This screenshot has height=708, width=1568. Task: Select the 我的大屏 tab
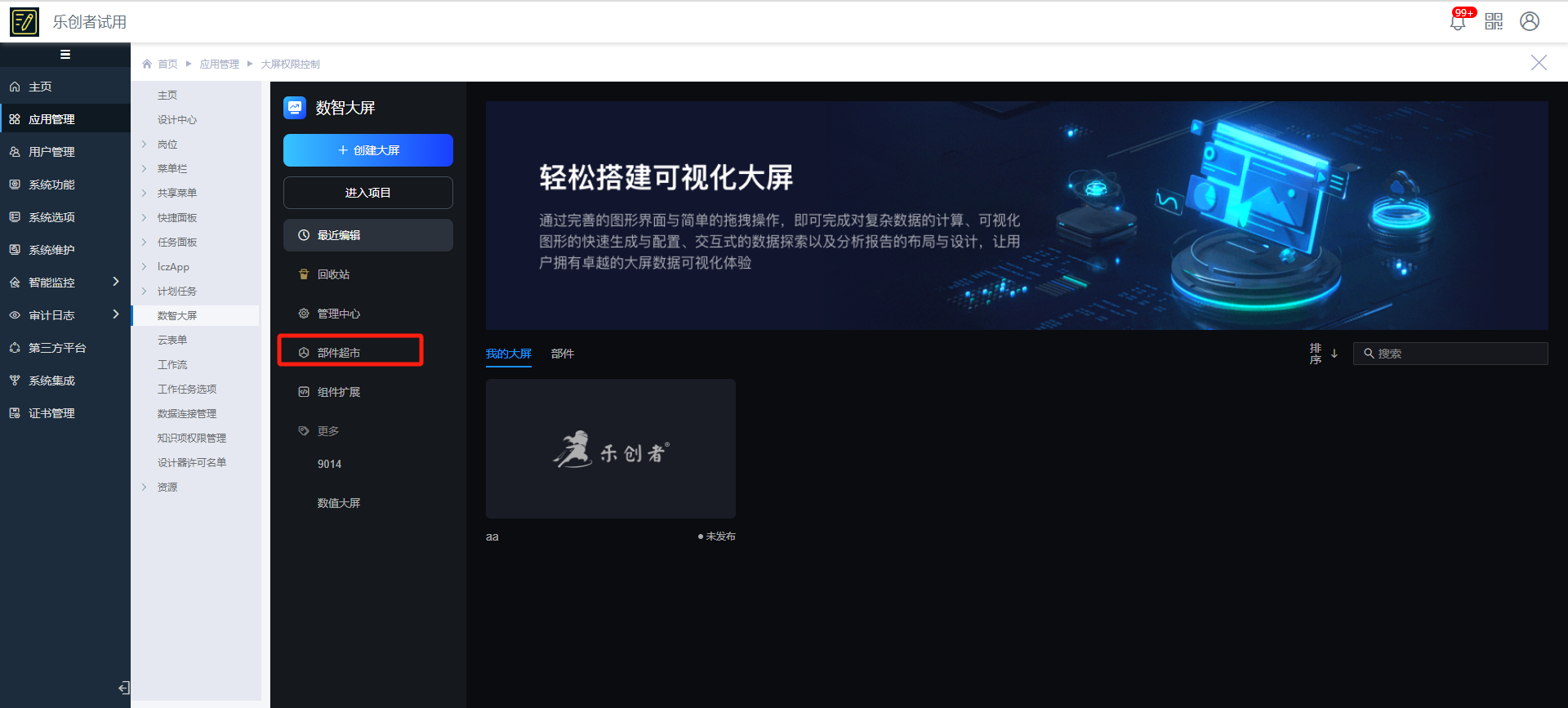[508, 354]
